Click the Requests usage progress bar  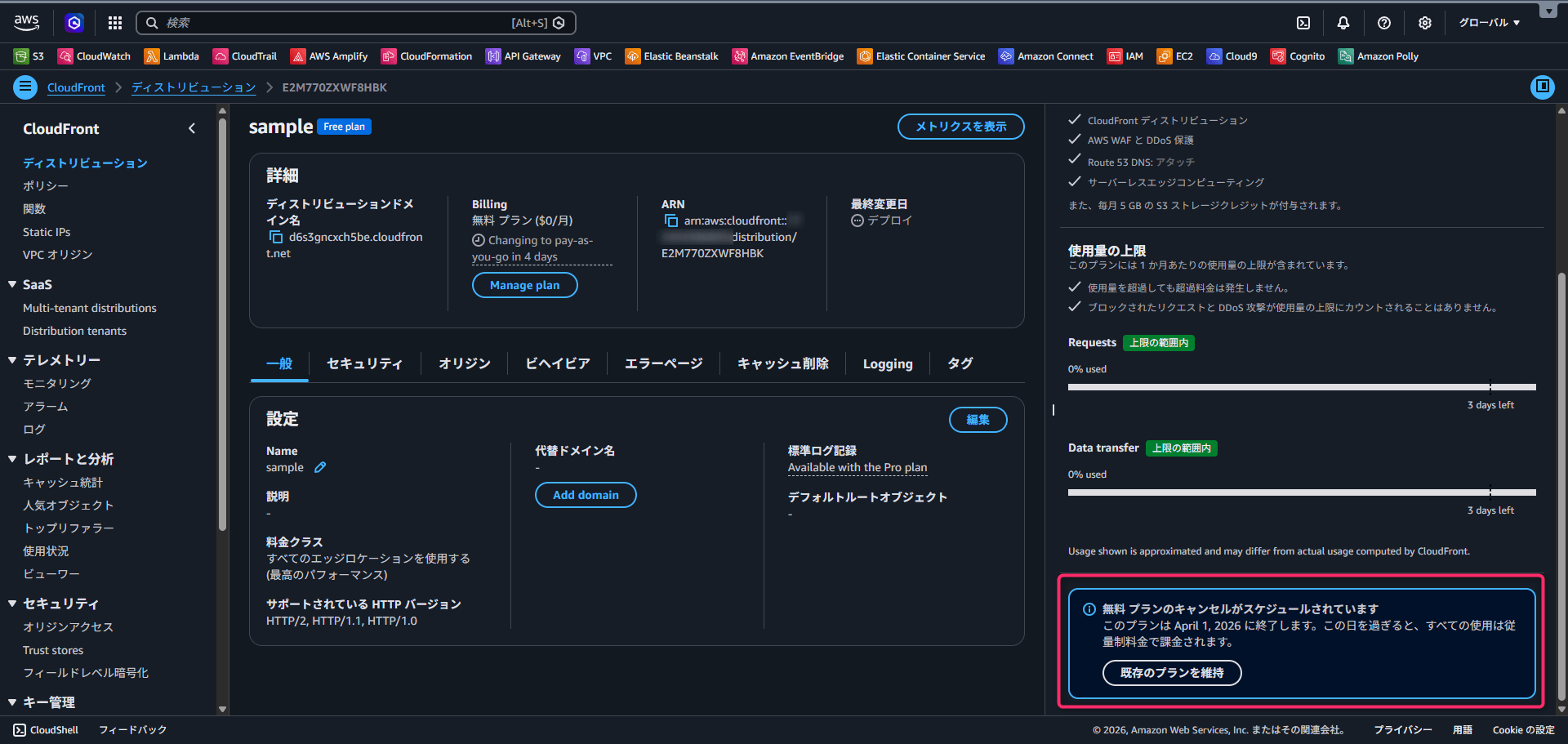[1301, 387]
